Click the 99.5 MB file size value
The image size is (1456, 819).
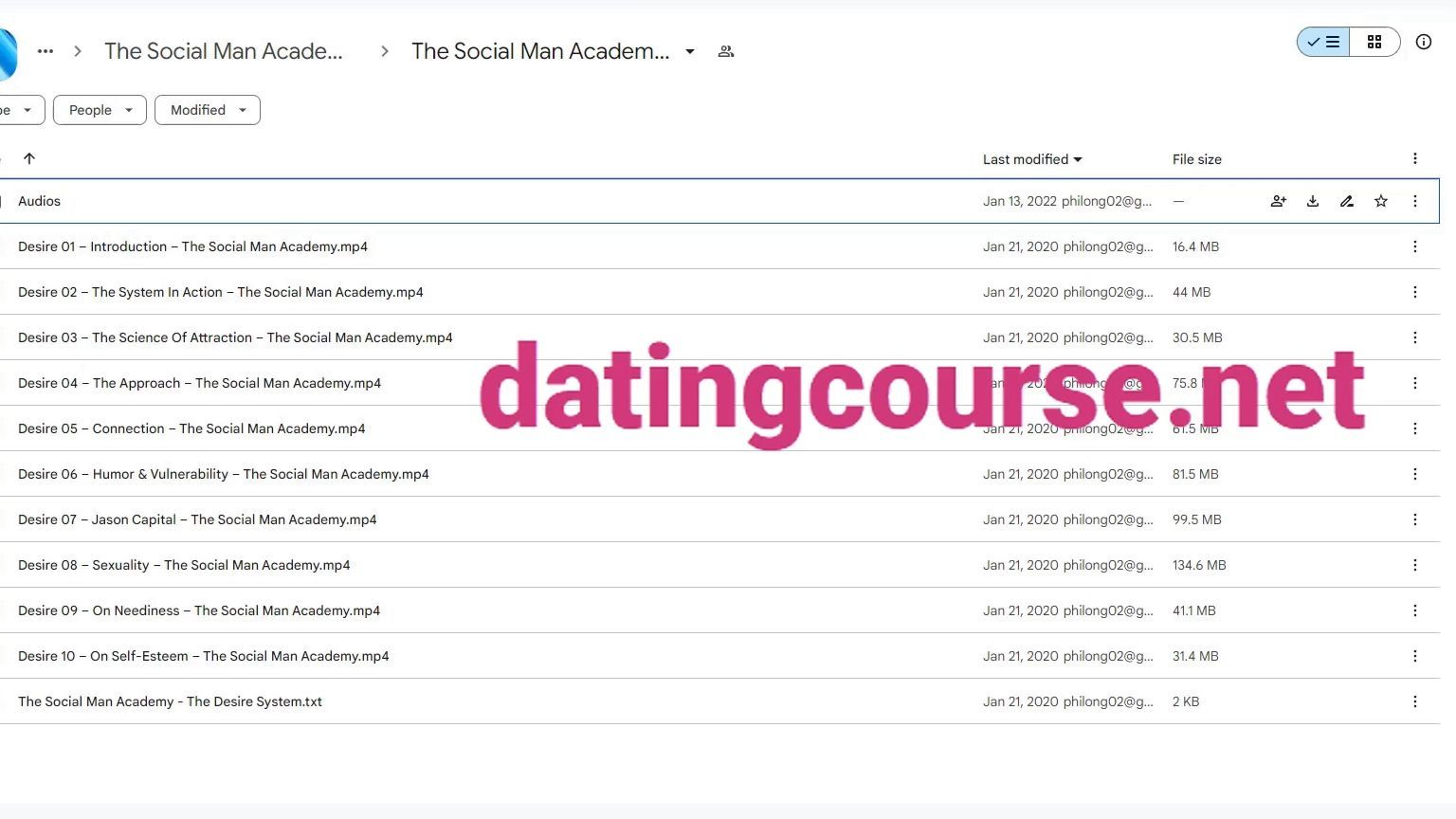[x=1197, y=519]
